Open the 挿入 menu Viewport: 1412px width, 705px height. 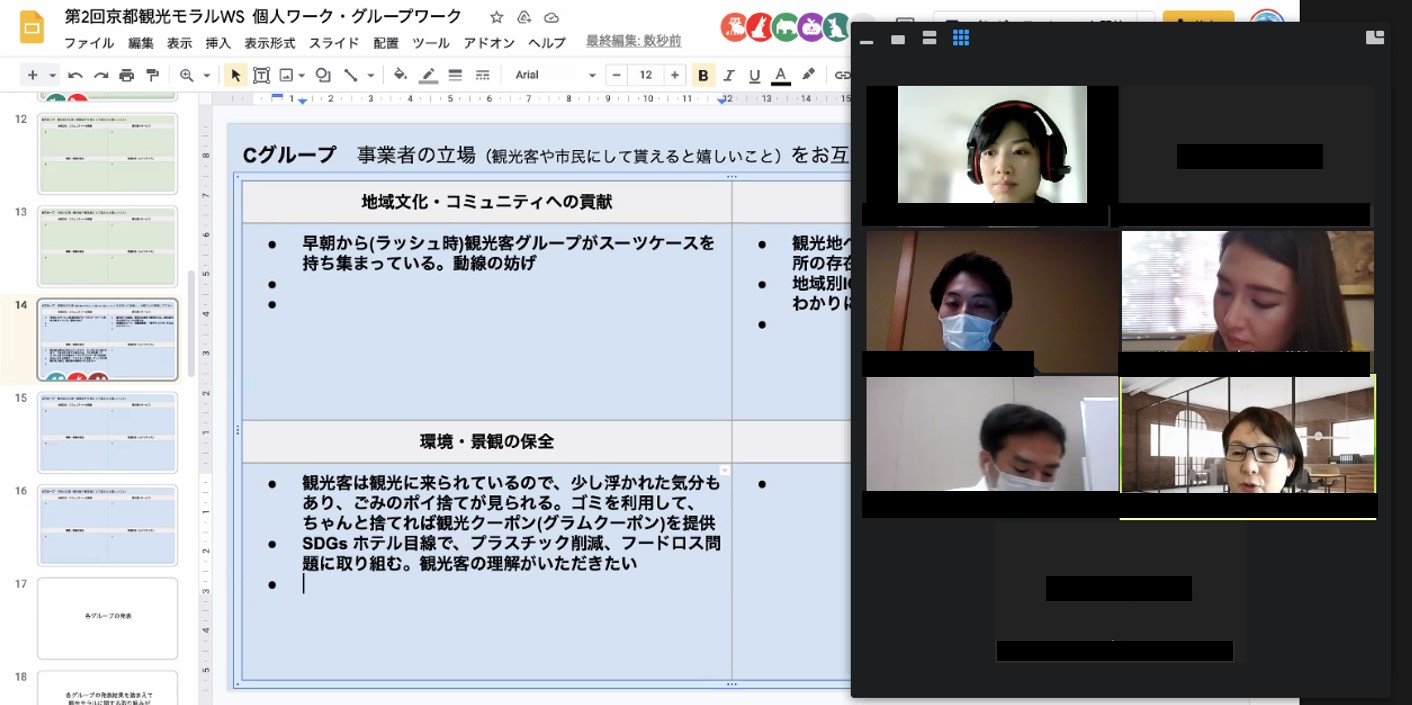[218, 43]
